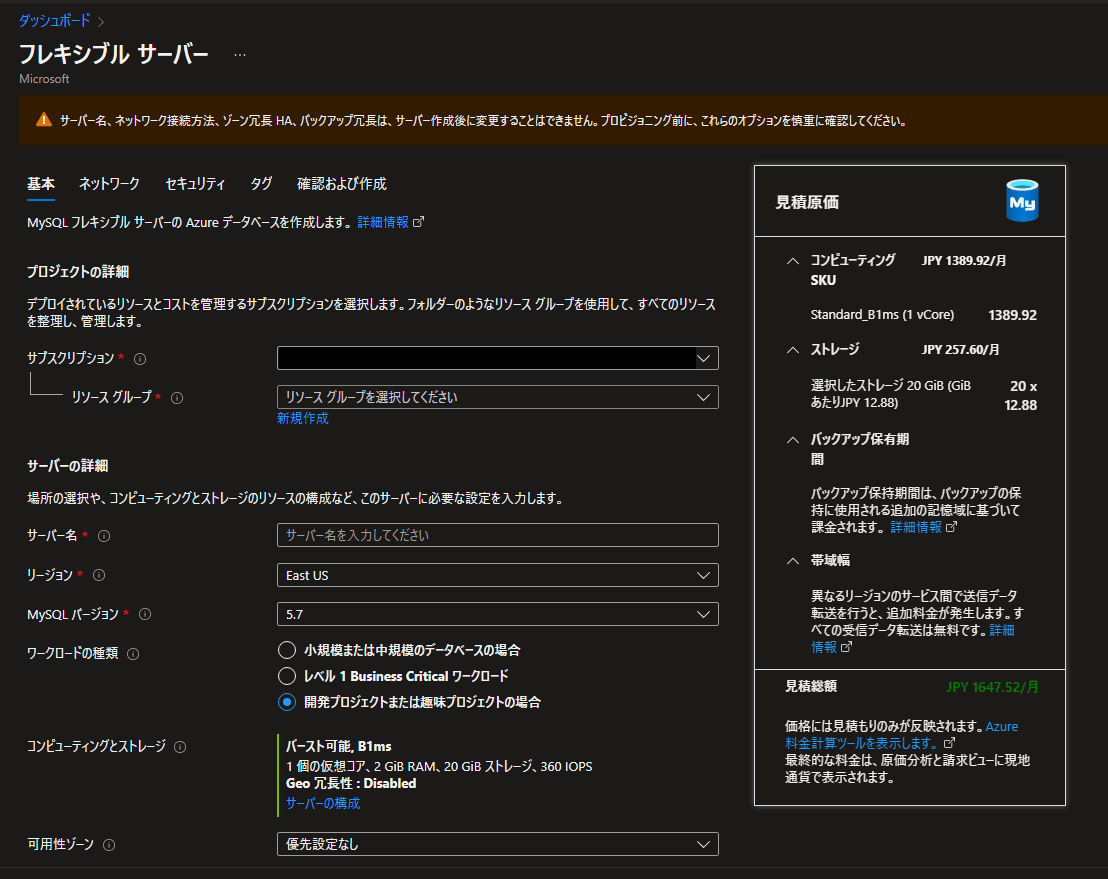Click the external link icon in バックアップ保有期間
1108x879 pixels.
951,527
